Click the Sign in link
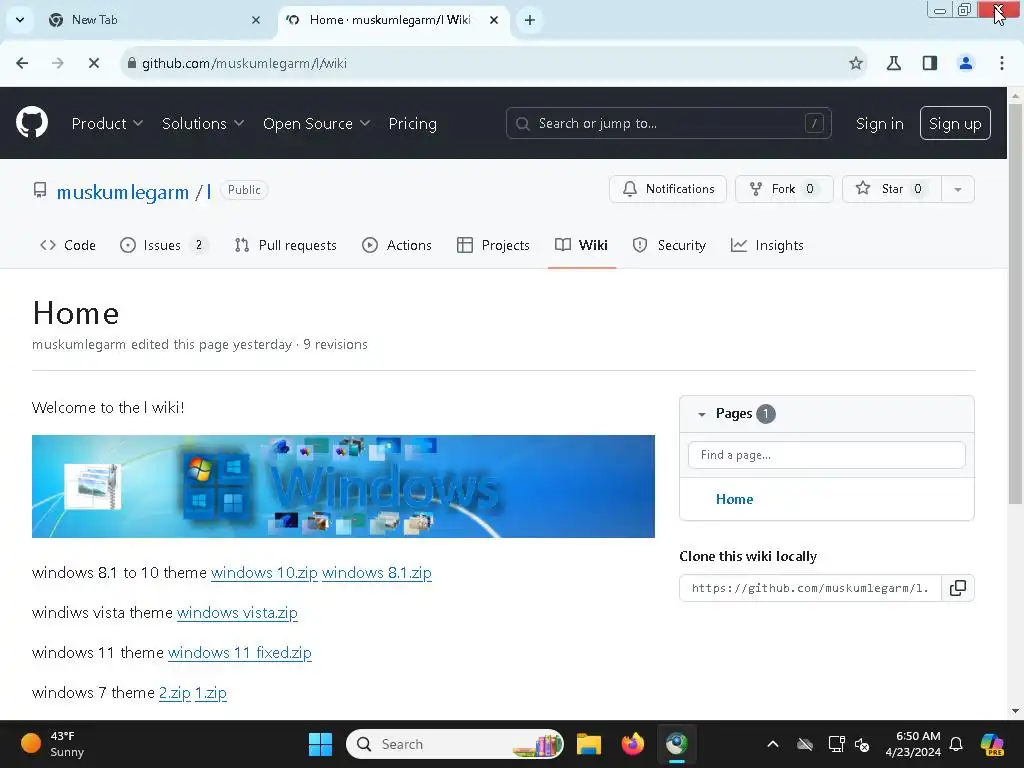 (879, 123)
